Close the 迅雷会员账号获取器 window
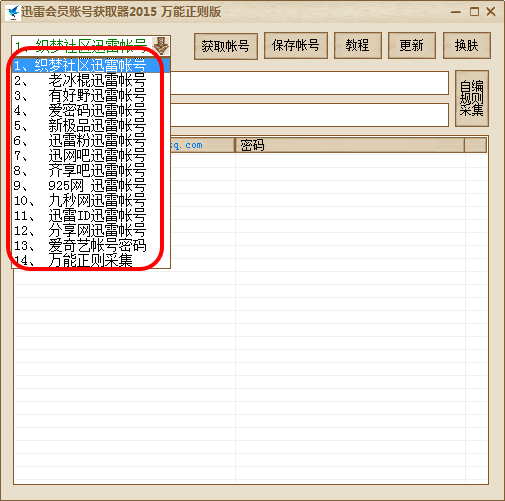The height and width of the screenshot is (501, 505). (491, 12)
